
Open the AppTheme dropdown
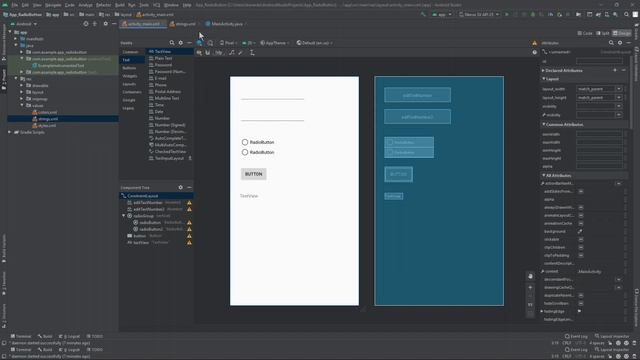pyautogui.click(x=275, y=43)
